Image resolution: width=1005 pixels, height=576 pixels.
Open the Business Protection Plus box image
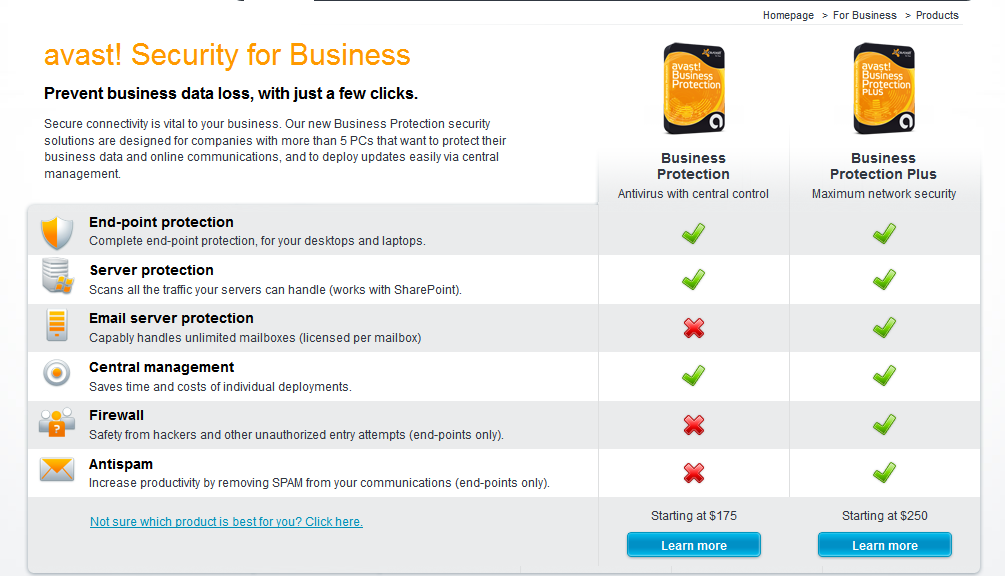click(x=885, y=89)
